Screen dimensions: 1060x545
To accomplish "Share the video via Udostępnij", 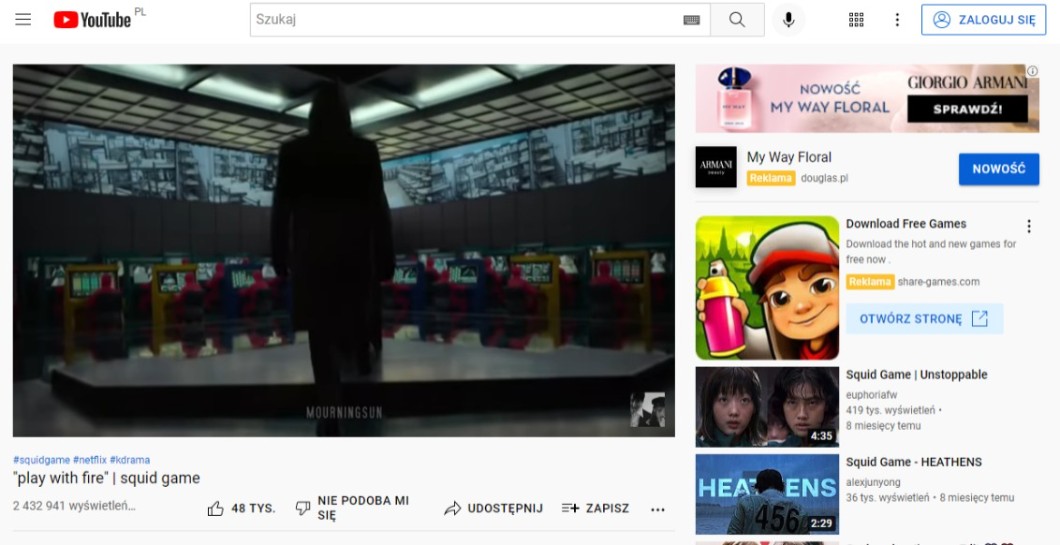I will pyautogui.click(x=493, y=508).
